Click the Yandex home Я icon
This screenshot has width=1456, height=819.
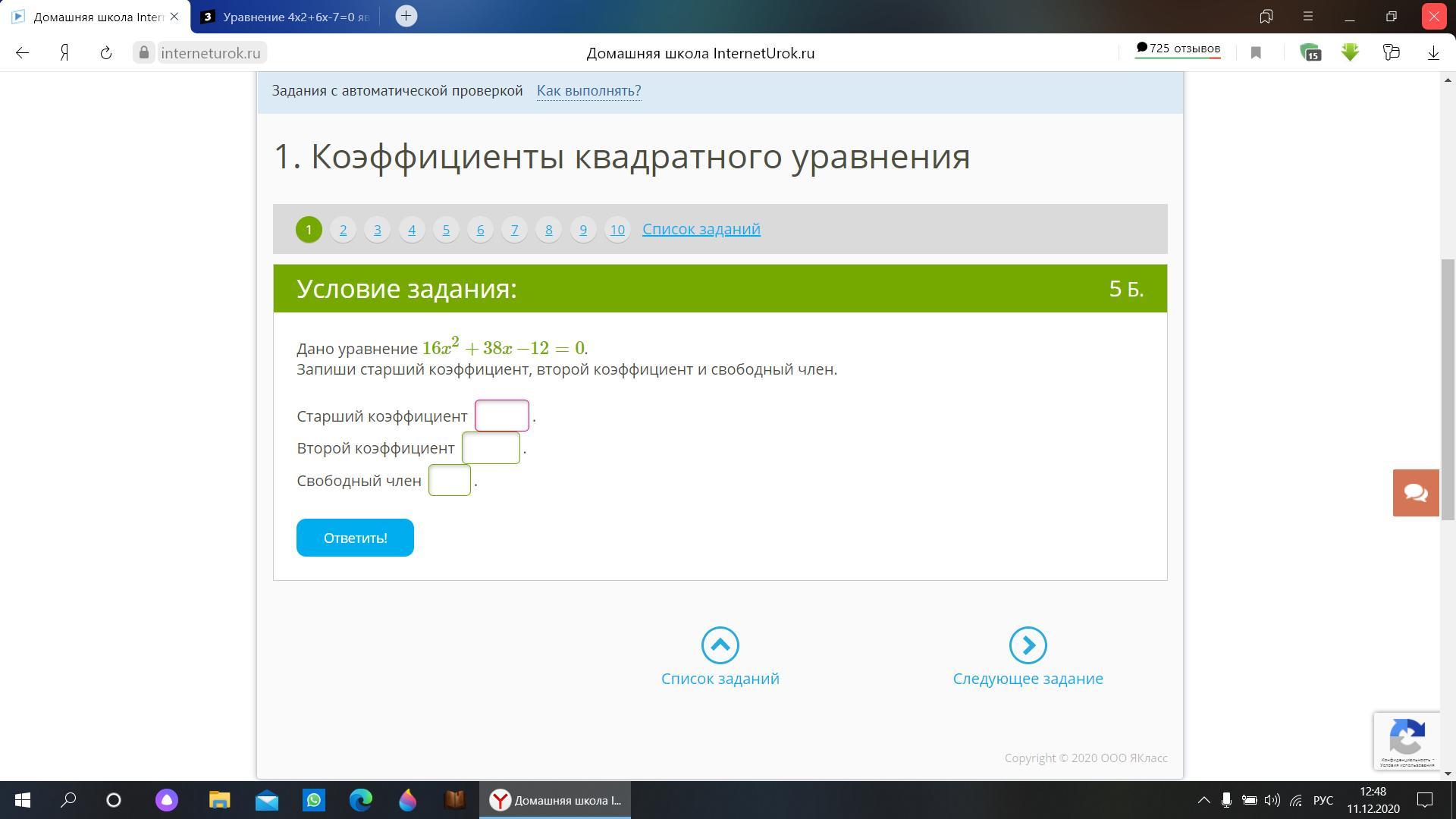[64, 52]
